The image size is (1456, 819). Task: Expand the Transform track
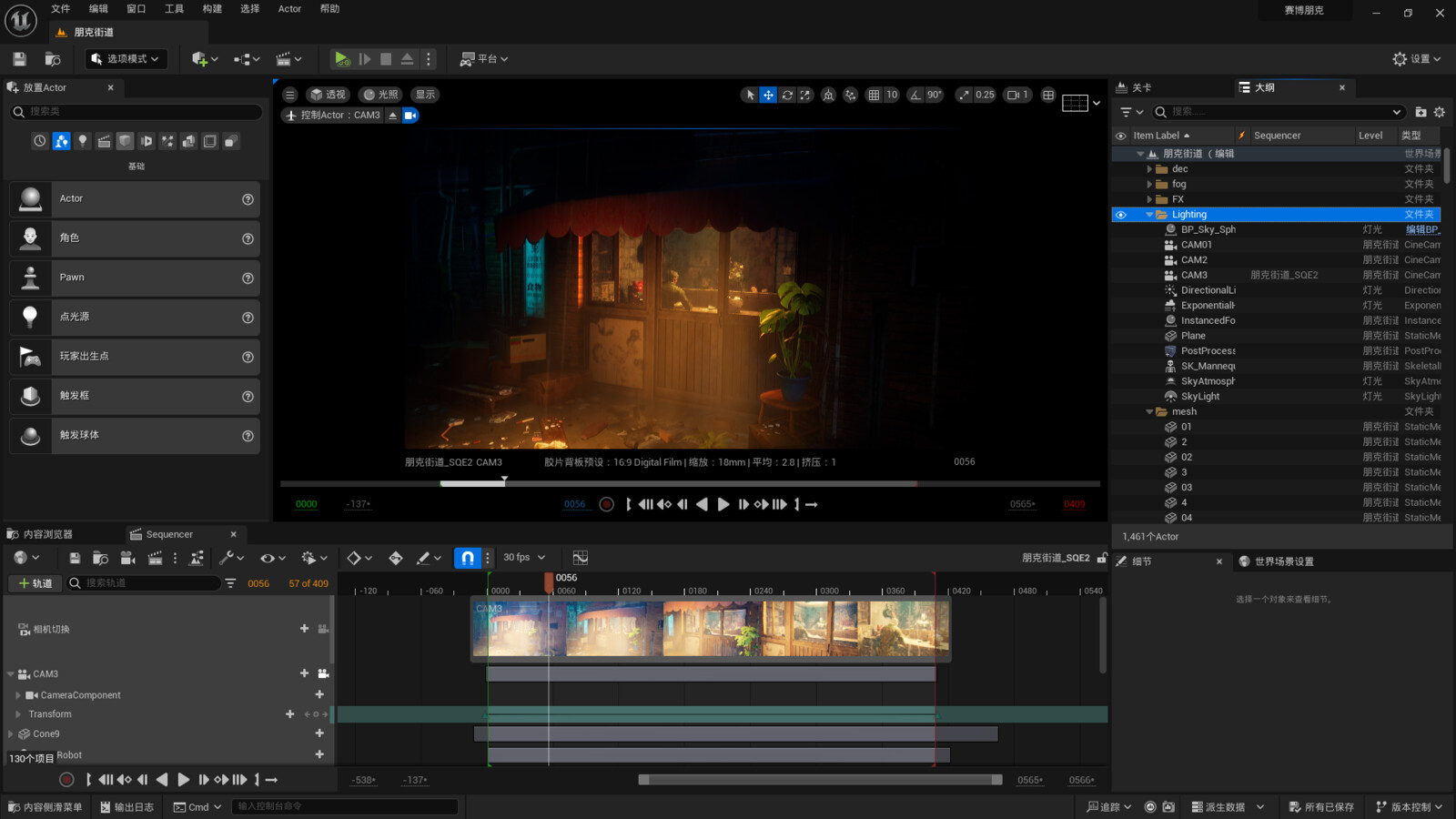[18, 714]
